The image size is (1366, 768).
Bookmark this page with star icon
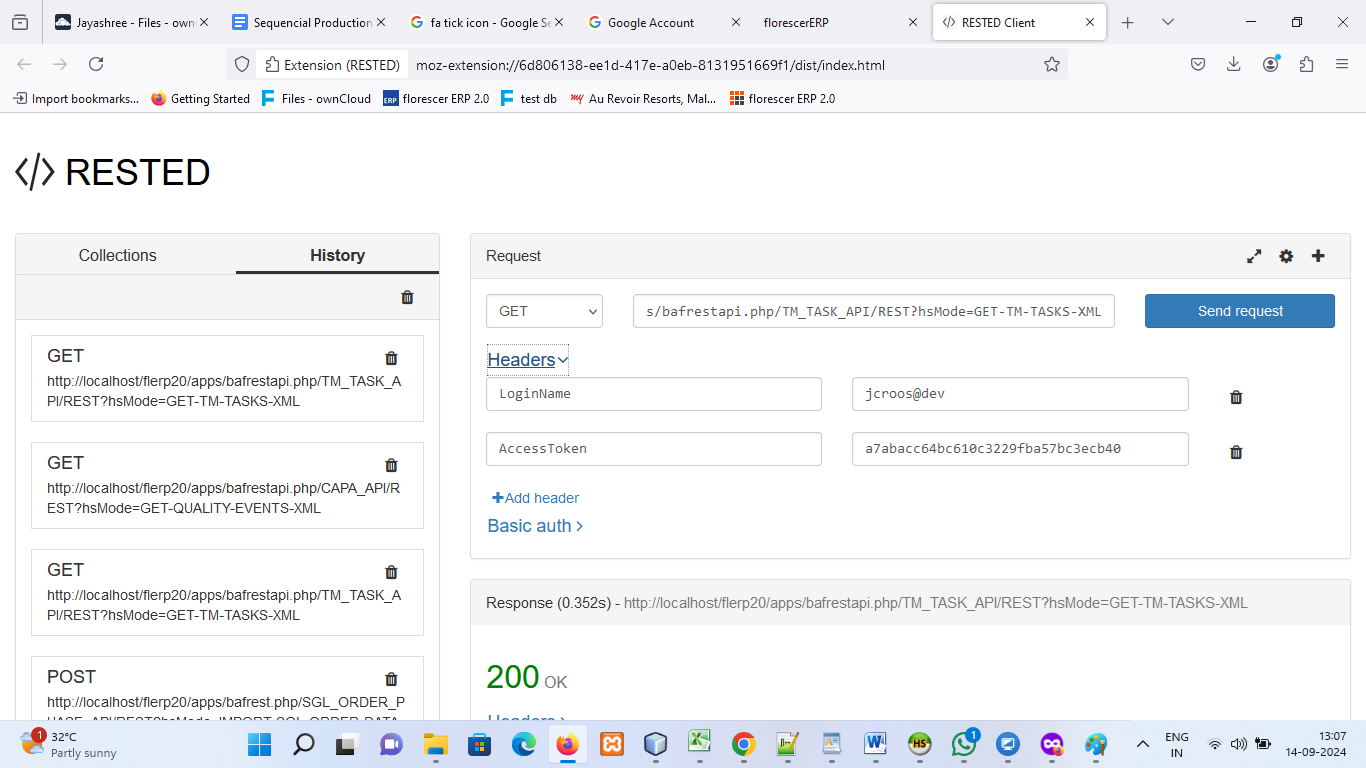1051,65
